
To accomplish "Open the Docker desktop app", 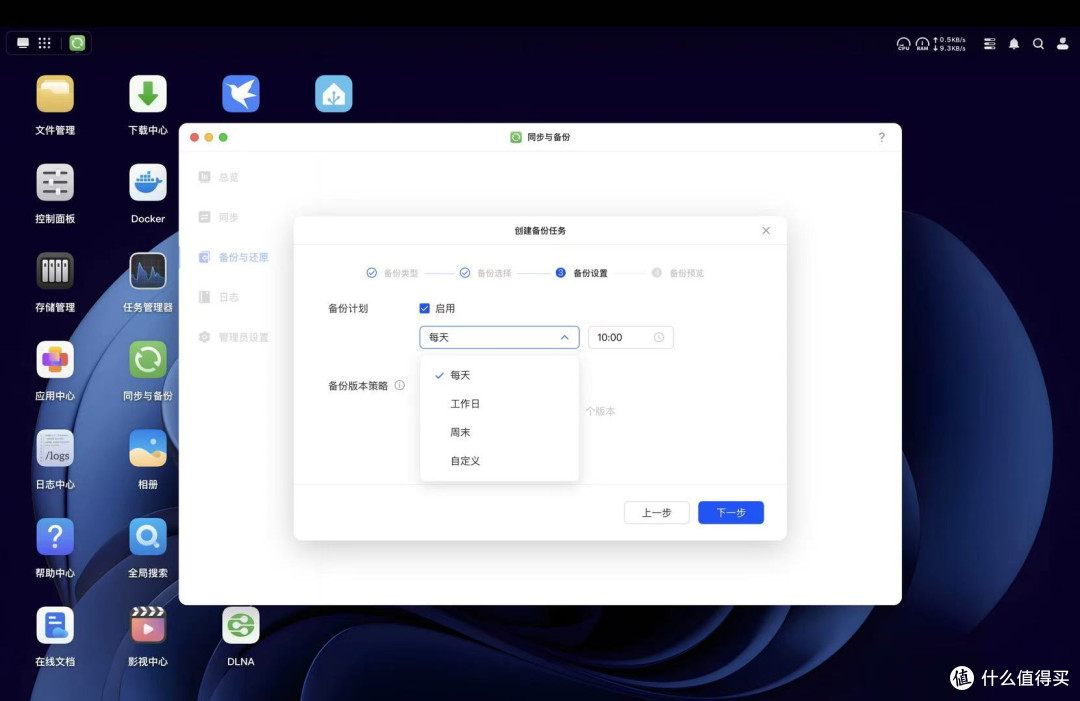I will (x=147, y=182).
